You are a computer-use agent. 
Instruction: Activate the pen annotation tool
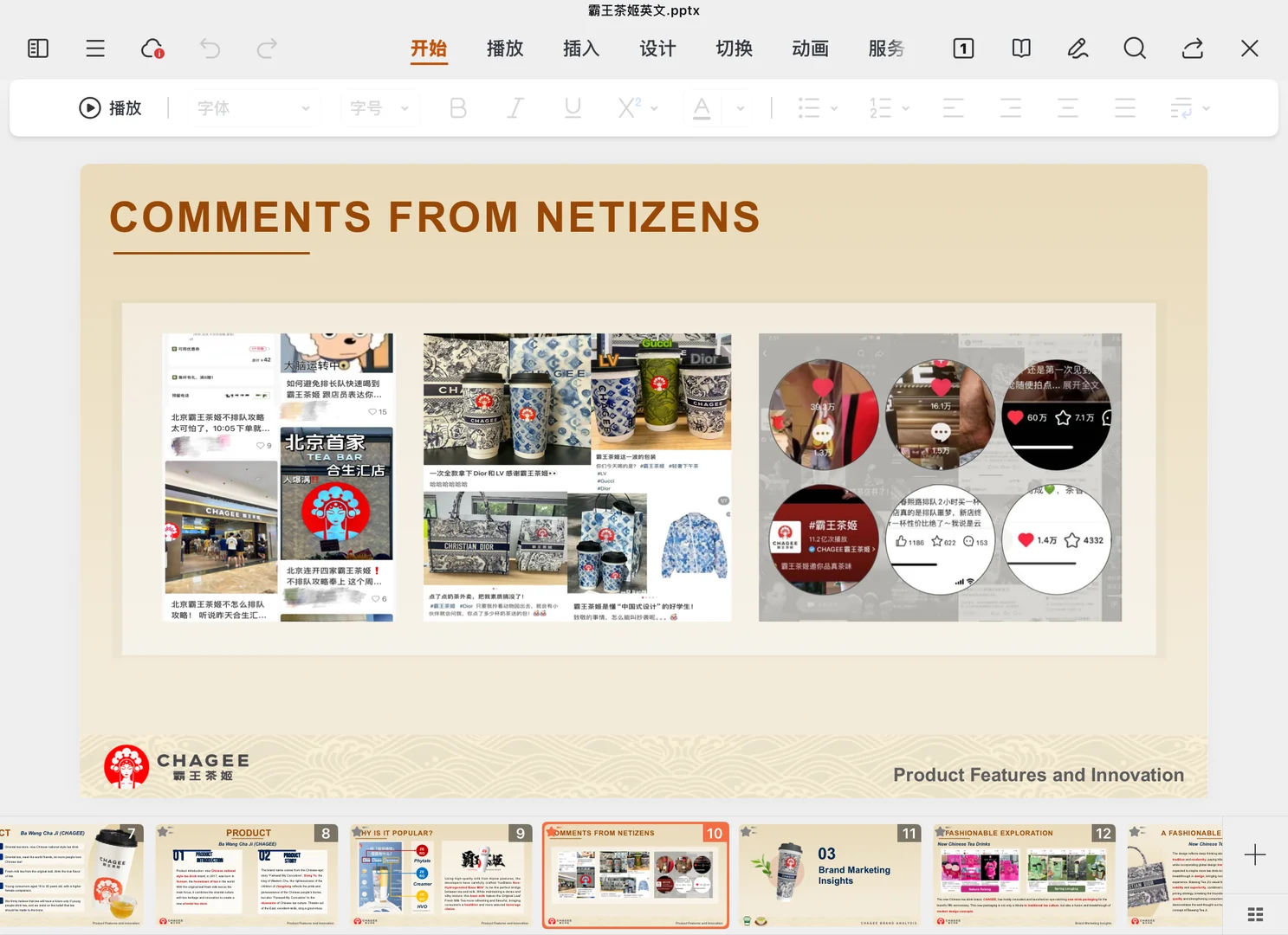(x=1078, y=48)
